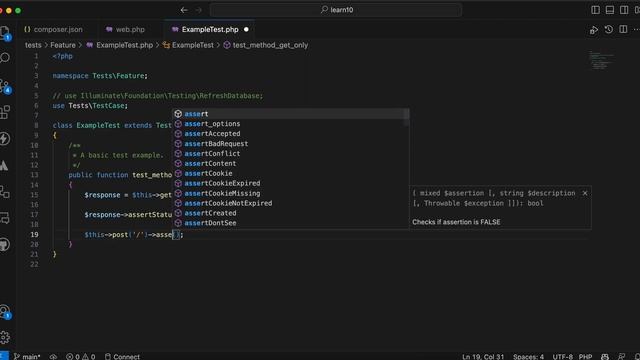Change indentation via Spaces: 4
The image size is (640, 360).
(528, 356)
